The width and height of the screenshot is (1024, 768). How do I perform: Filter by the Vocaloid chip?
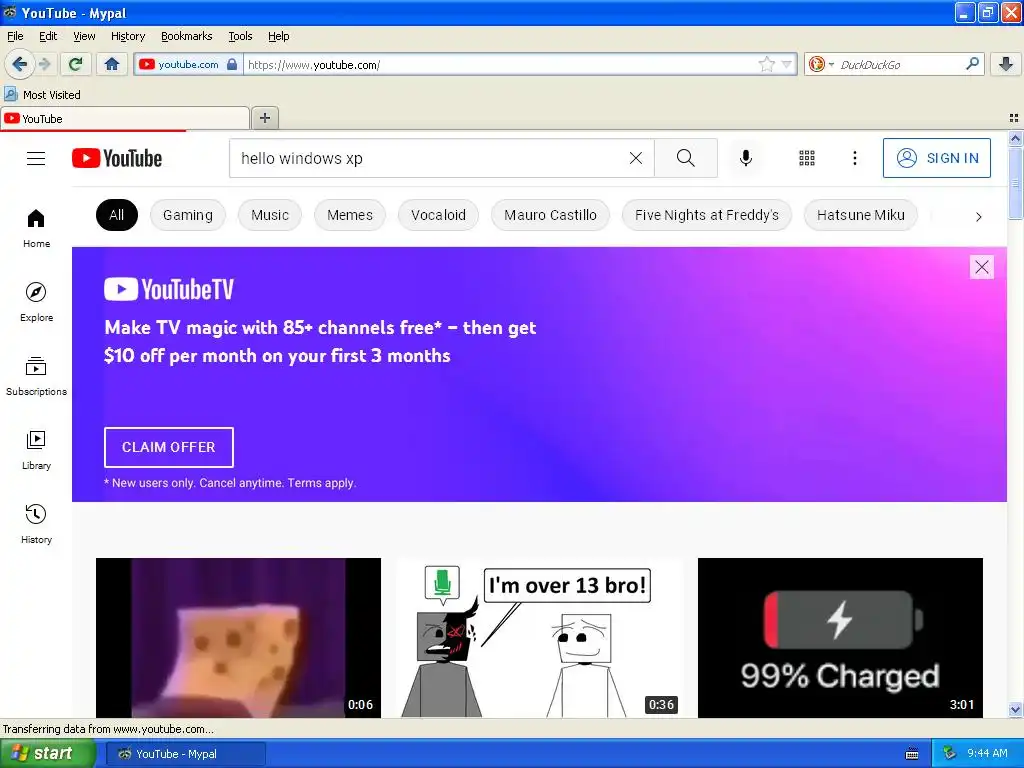[x=438, y=215]
